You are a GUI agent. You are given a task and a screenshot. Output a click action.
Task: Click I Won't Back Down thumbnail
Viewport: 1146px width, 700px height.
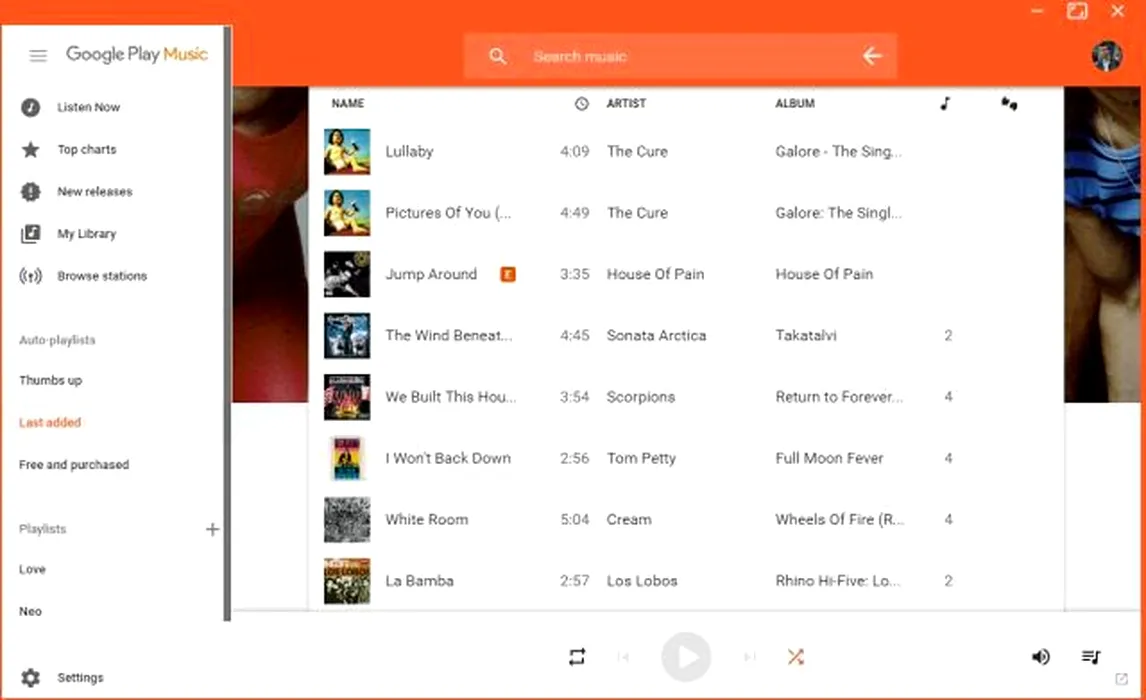point(347,459)
